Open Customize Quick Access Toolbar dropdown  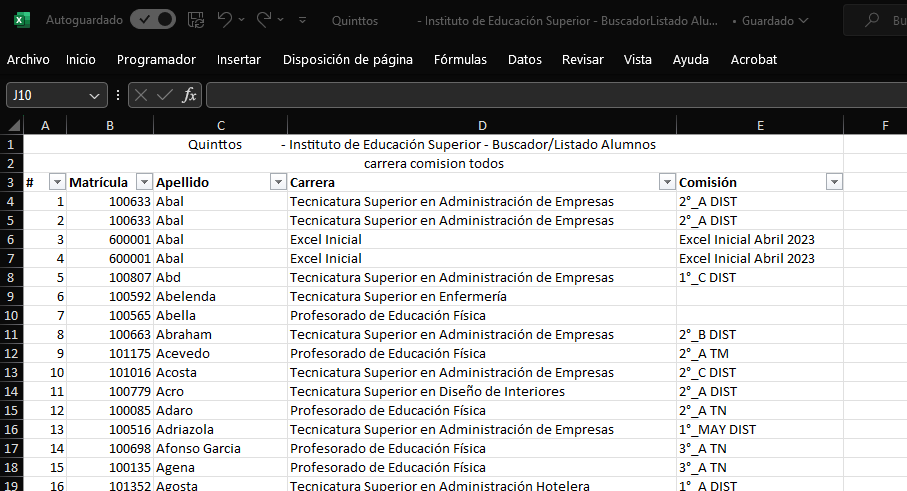pyautogui.click(x=302, y=20)
